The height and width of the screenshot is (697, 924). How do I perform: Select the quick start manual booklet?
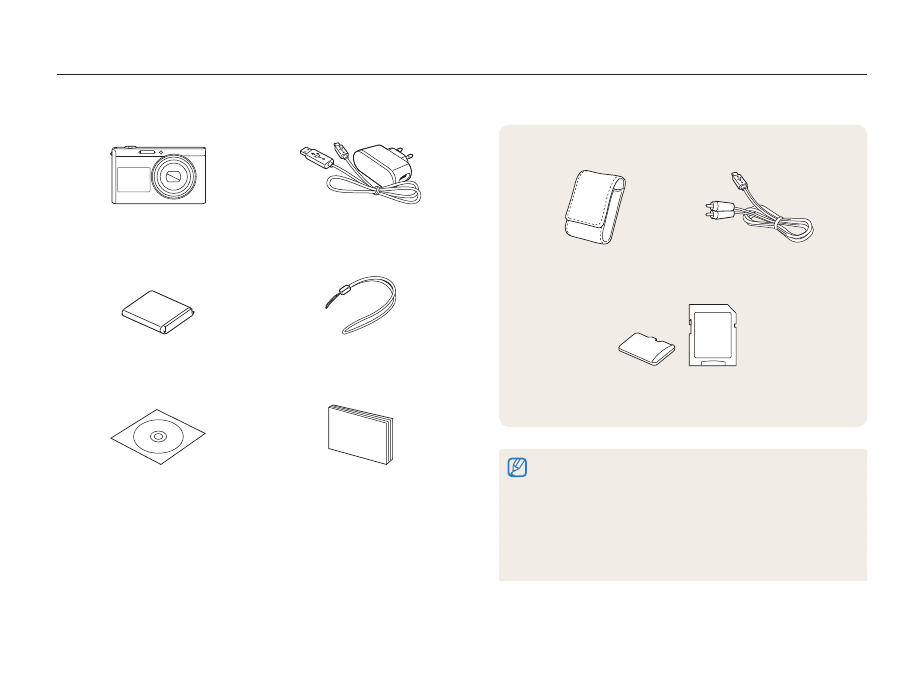361,434
